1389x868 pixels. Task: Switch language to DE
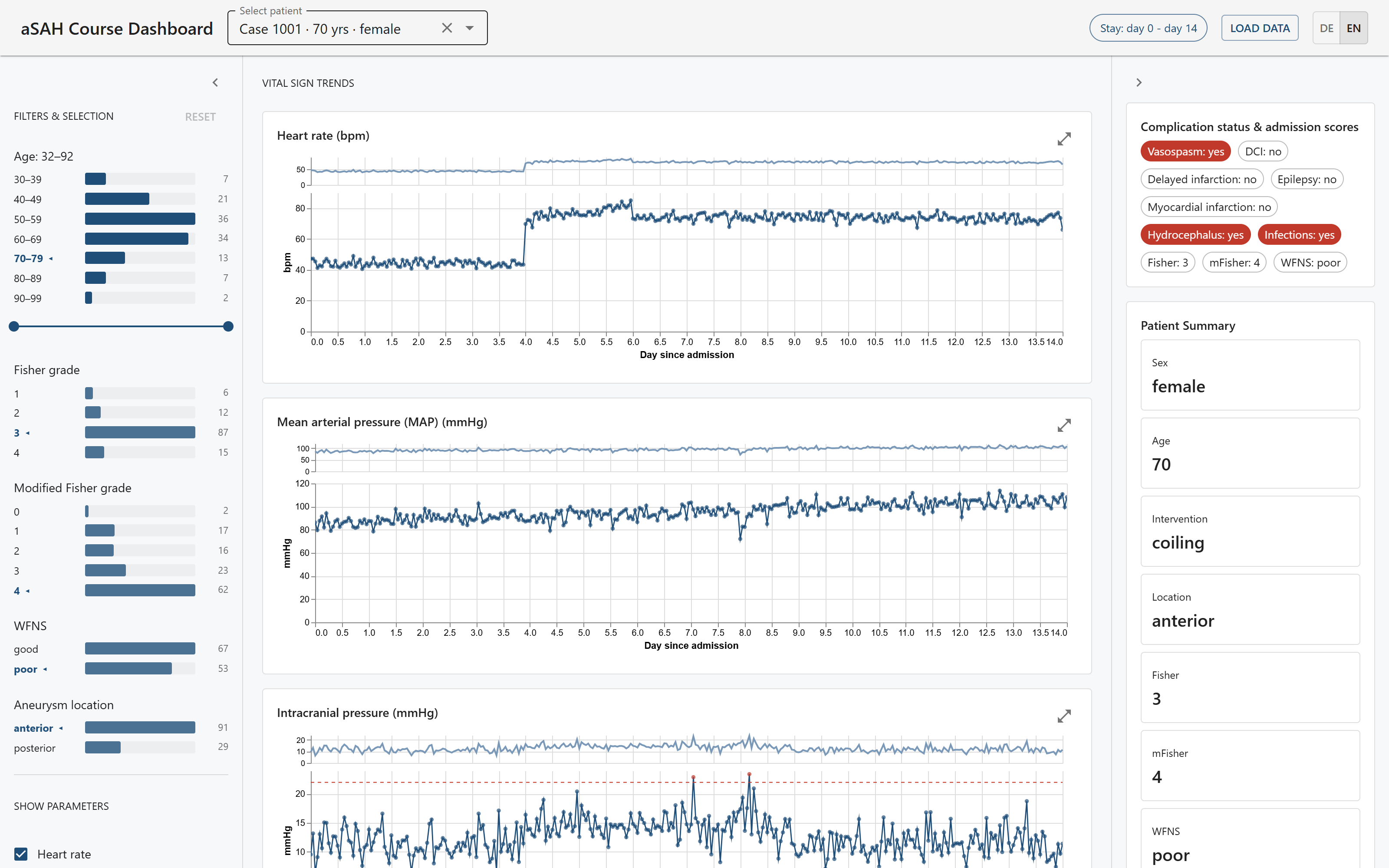(x=1326, y=28)
